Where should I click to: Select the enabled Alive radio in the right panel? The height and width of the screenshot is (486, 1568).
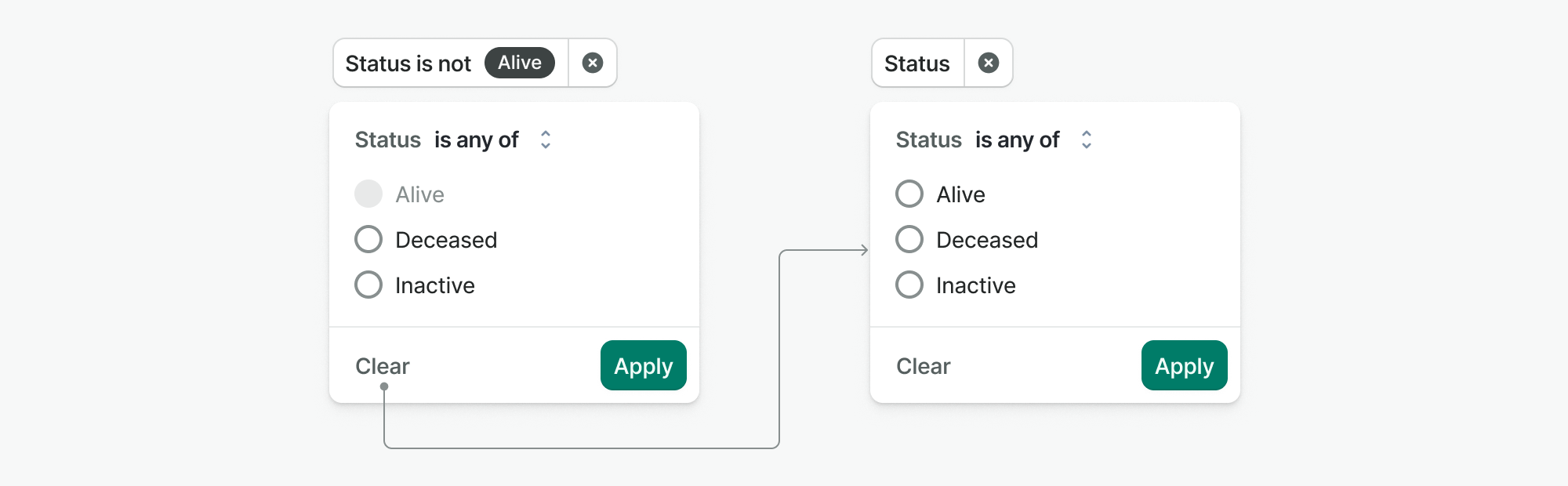[x=909, y=194]
